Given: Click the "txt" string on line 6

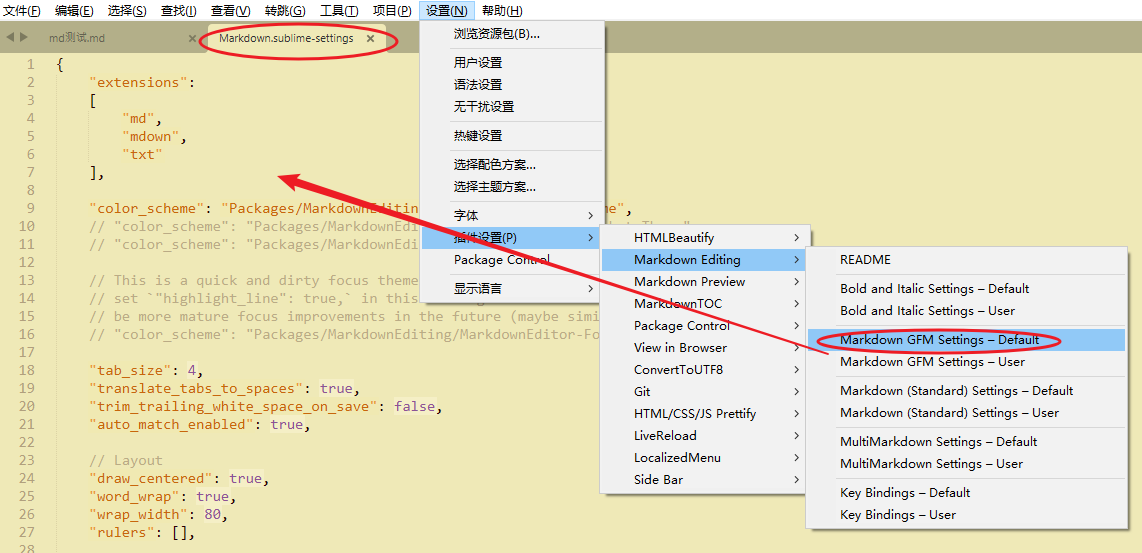Looking at the screenshot, I should [142, 154].
